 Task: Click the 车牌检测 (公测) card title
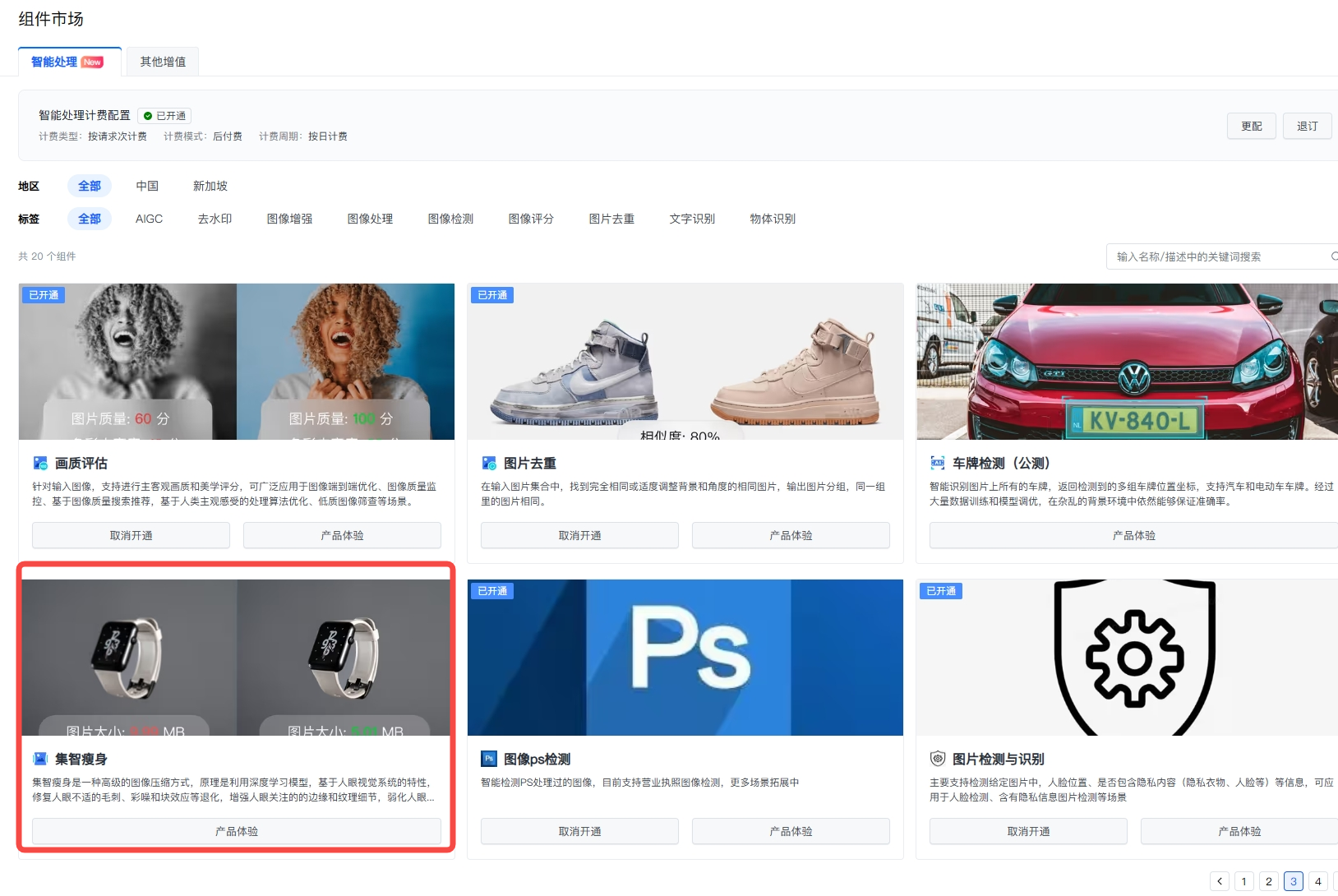tap(1001, 464)
